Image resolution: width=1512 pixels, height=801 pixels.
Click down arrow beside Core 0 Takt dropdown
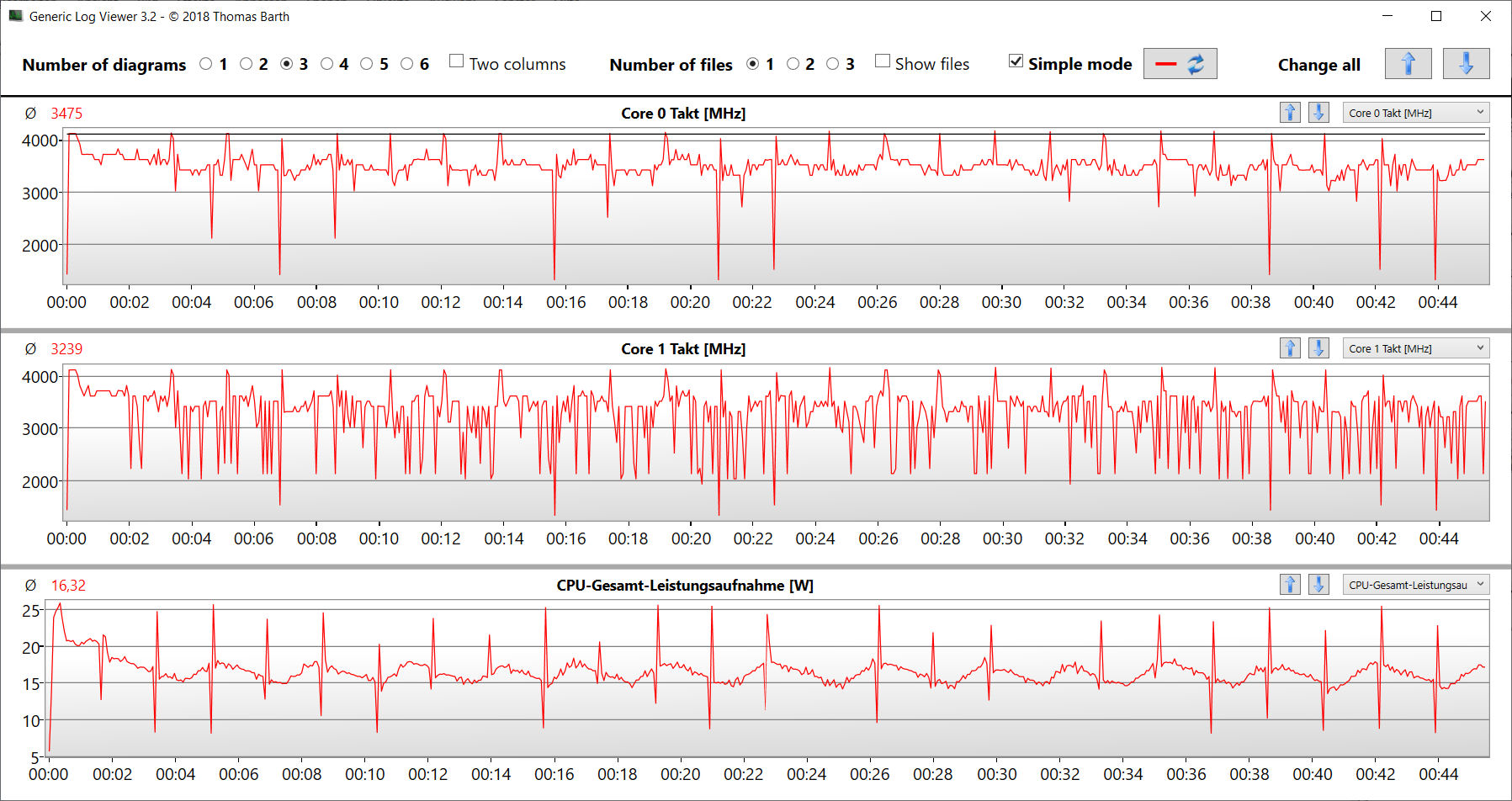point(1318,113)
